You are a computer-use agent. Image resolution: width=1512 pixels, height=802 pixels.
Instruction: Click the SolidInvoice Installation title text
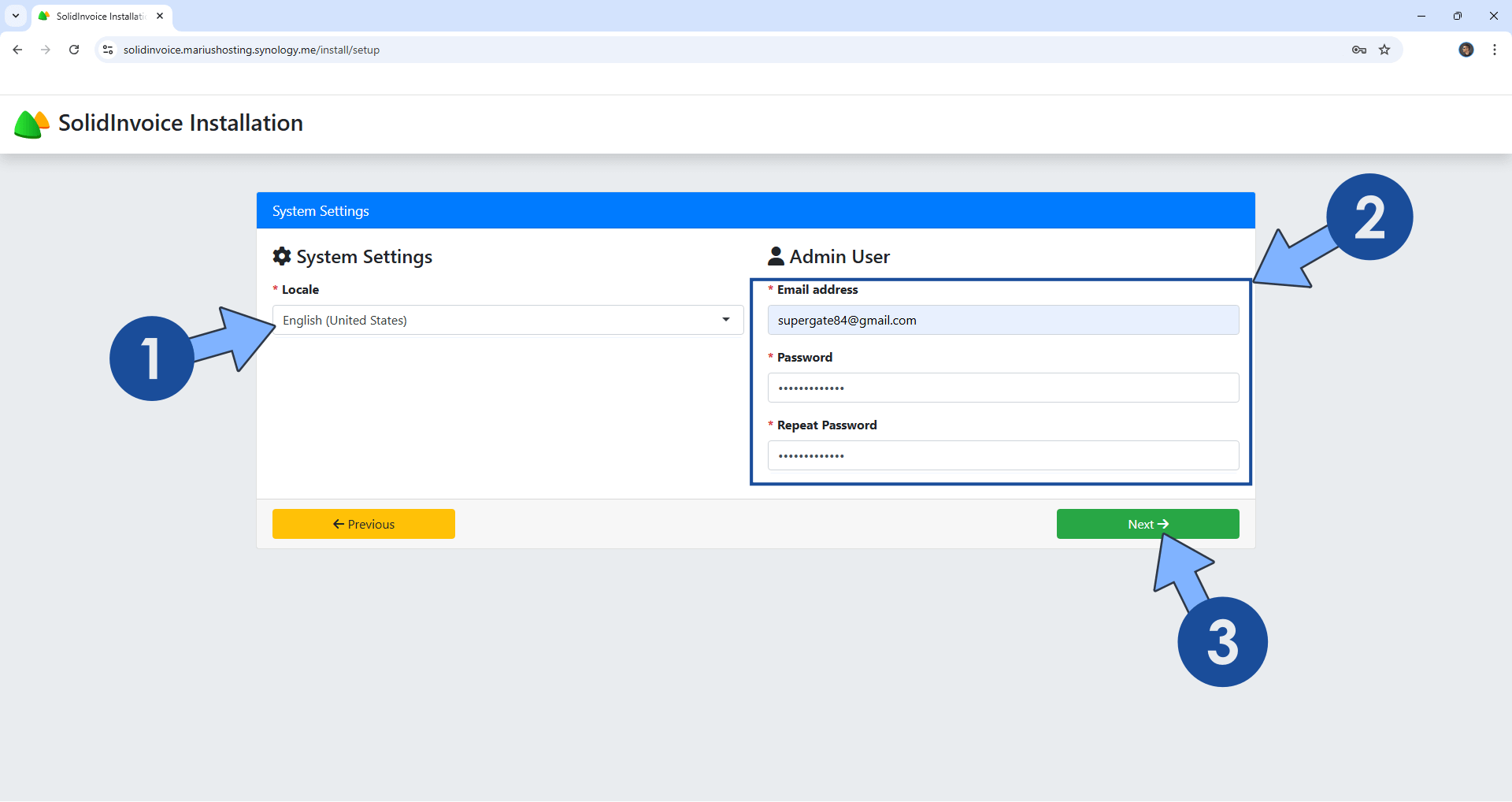click(180, 123)
